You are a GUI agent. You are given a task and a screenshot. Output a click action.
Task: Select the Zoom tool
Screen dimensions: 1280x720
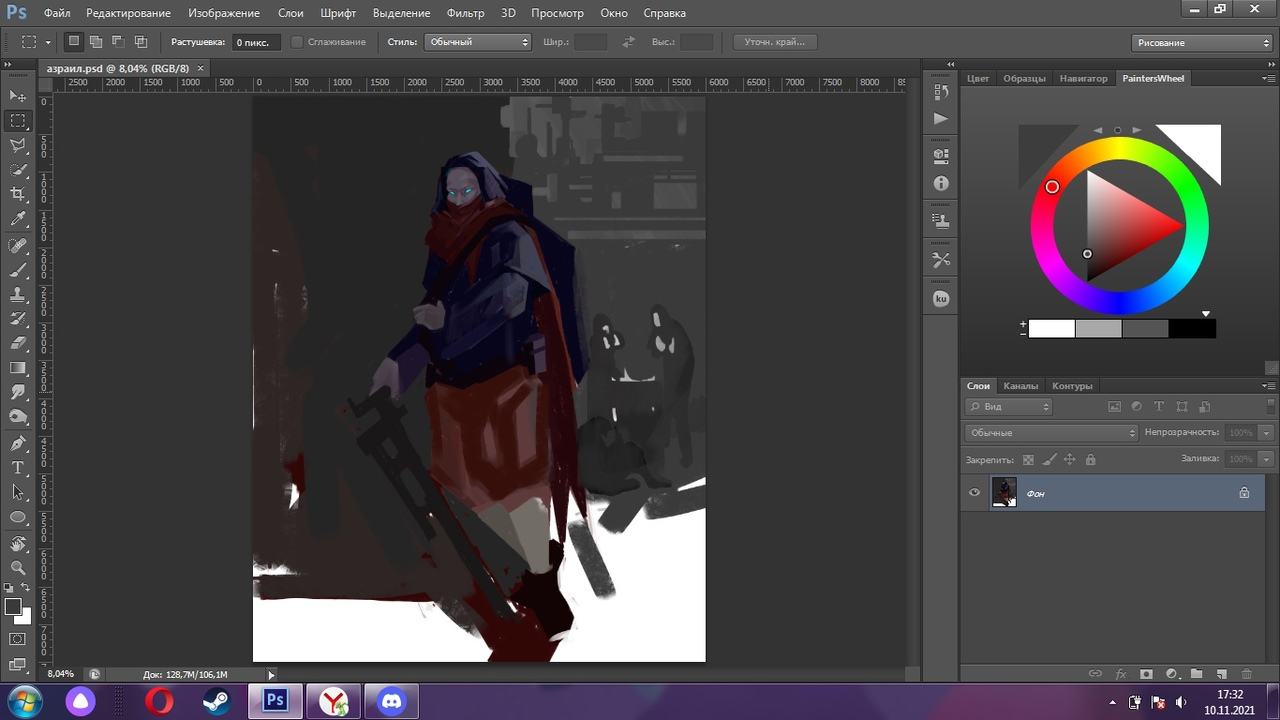(18, 568)
